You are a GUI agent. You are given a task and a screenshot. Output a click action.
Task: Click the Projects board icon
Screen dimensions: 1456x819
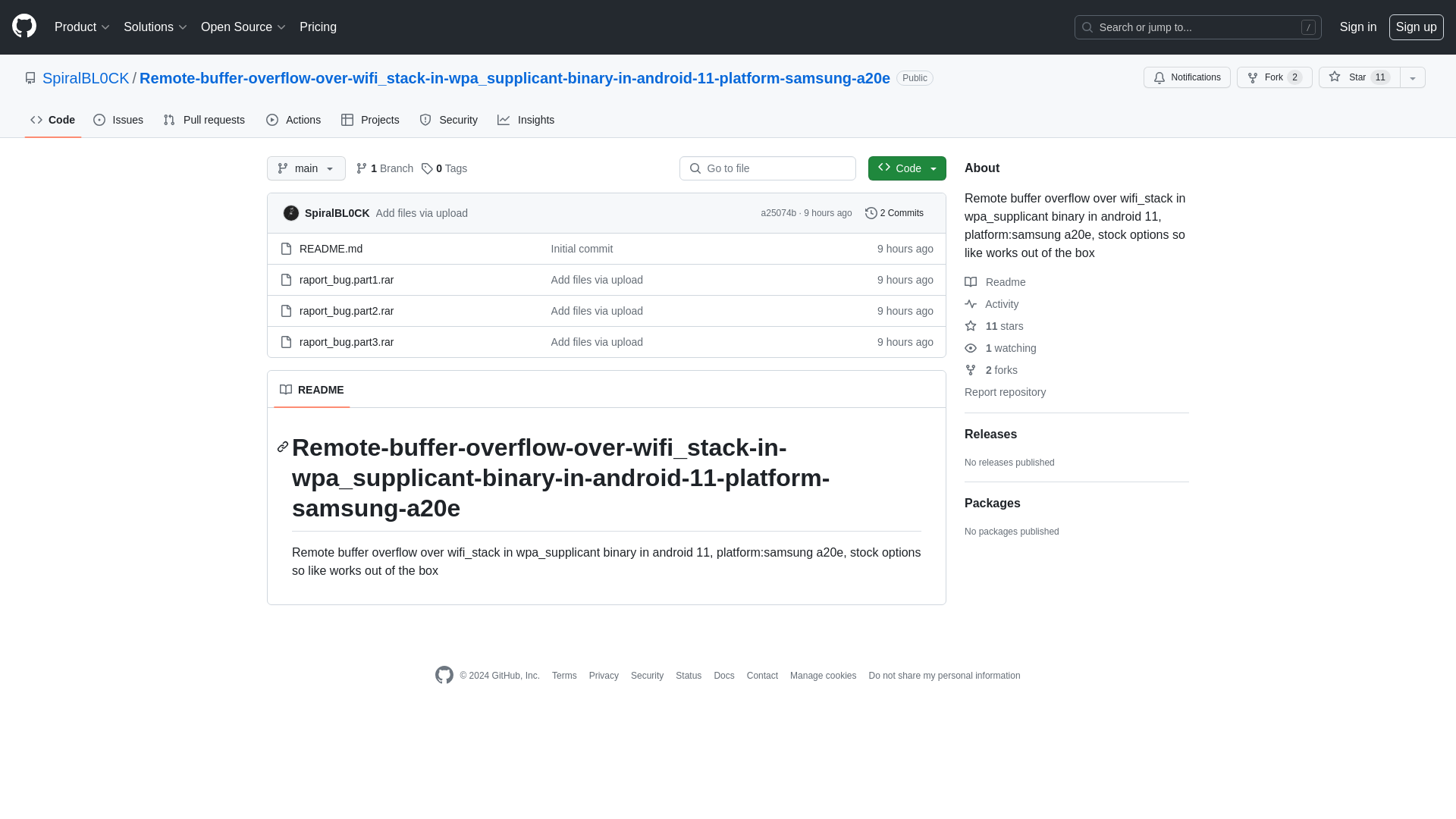(x=347, y=120)
